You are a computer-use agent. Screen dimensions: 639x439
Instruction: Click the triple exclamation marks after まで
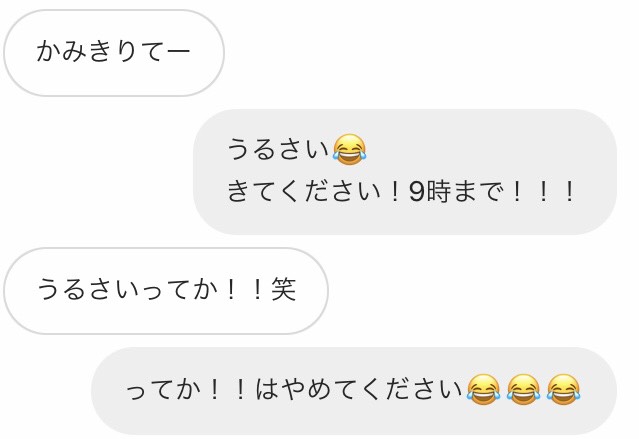[543, 192]
